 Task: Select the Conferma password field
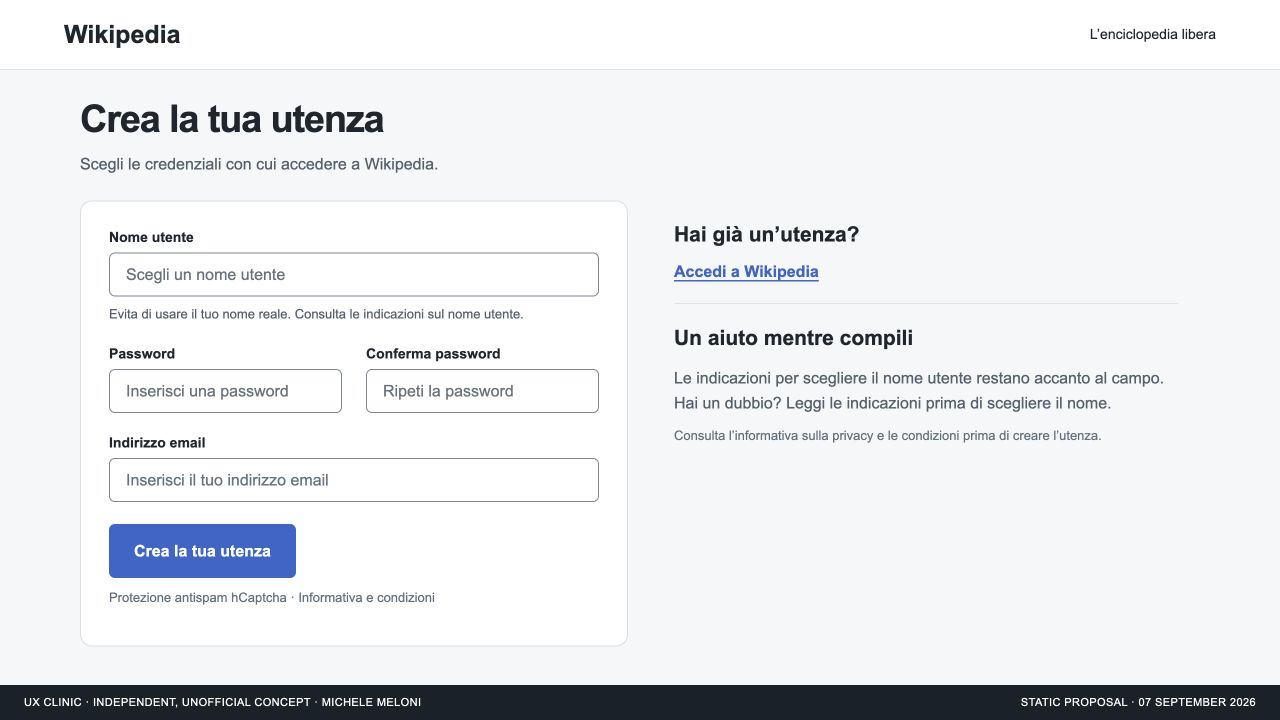pos(482,391)
